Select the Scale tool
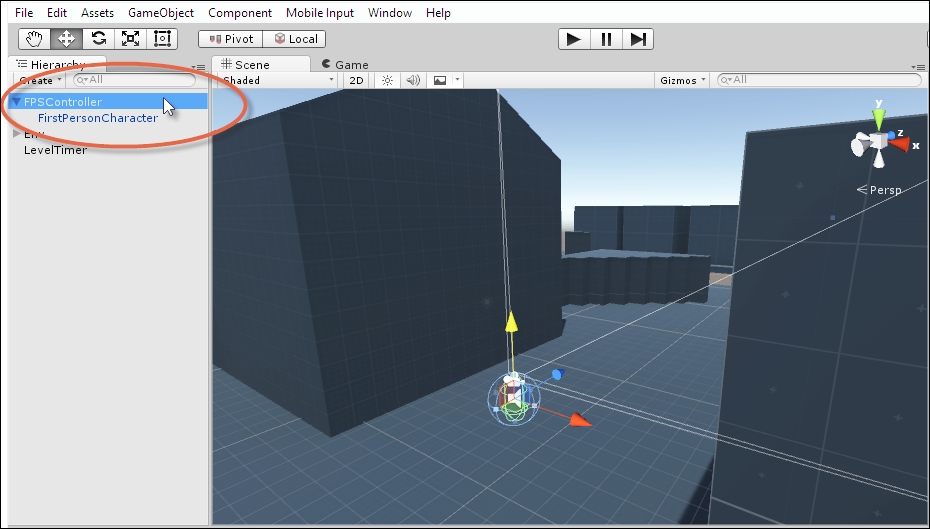The image size is (930, 529). [130, 39]
